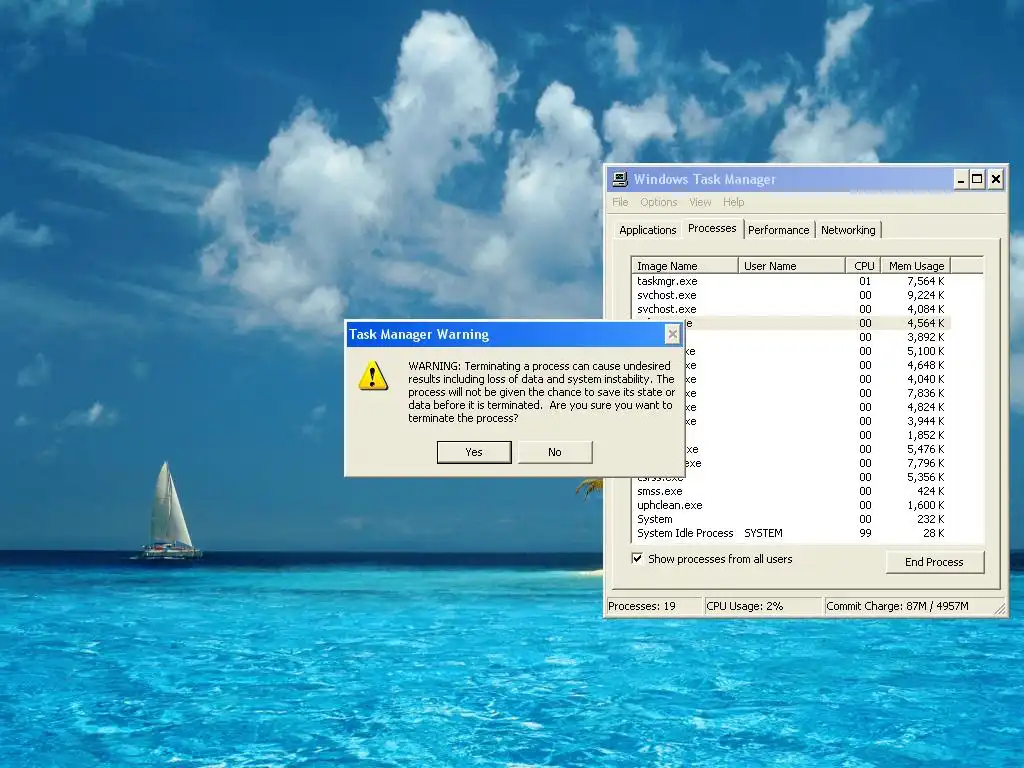Click the Task Manager title bar icon
The image size is (1024, 768).
click(620, 179)
